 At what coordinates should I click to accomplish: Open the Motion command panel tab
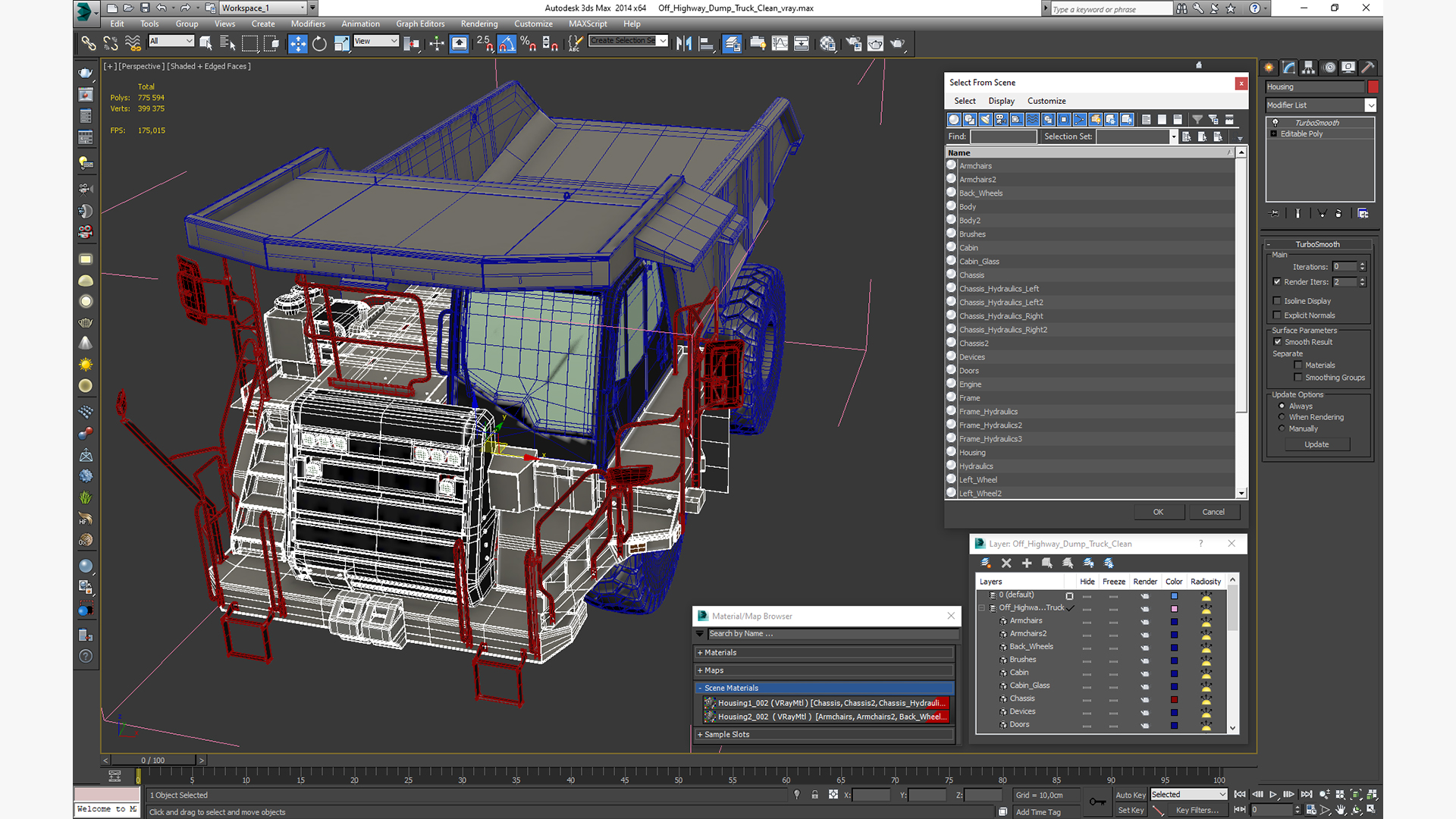[x=1329, y=67]
